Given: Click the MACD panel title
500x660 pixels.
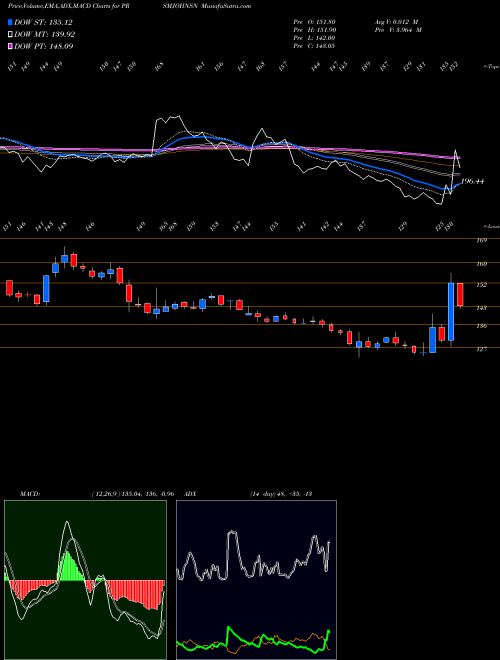Looking at the screenshot, I should [x=29, y=493].
